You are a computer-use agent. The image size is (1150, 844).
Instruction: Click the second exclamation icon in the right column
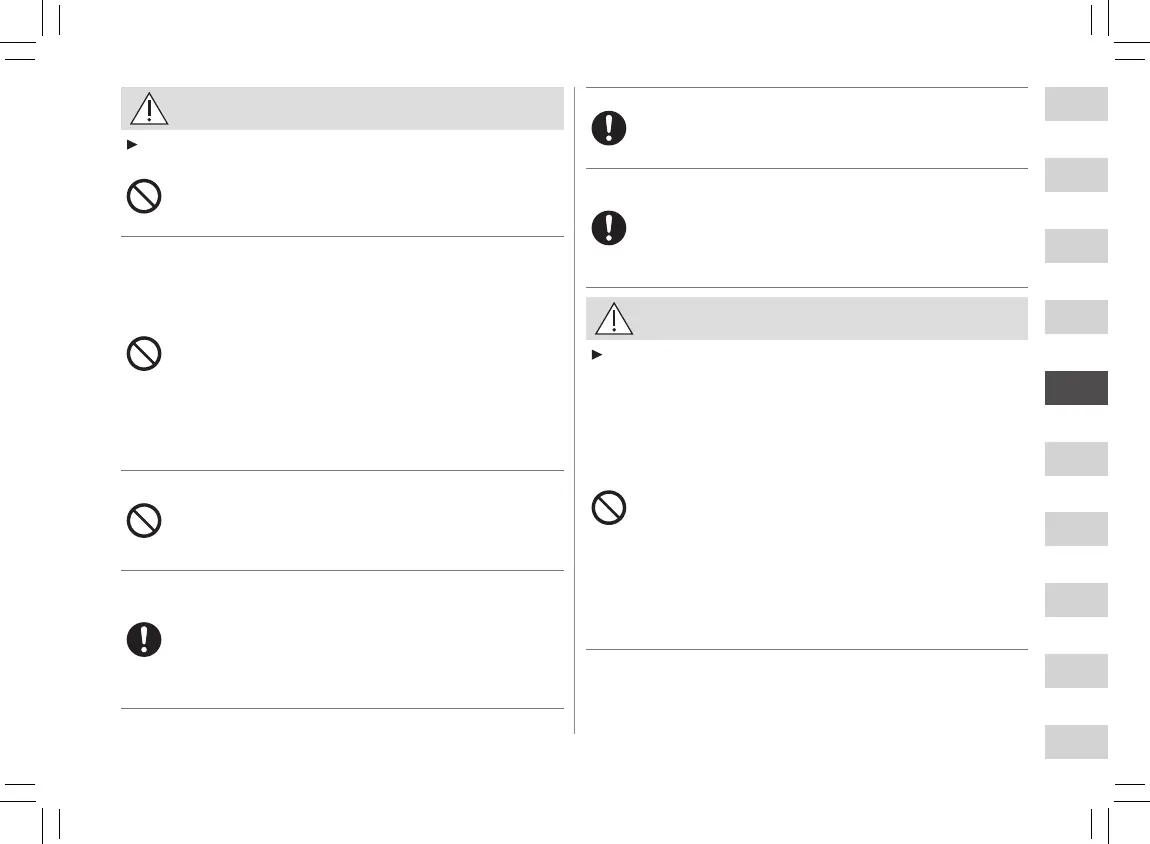(609, 228)
